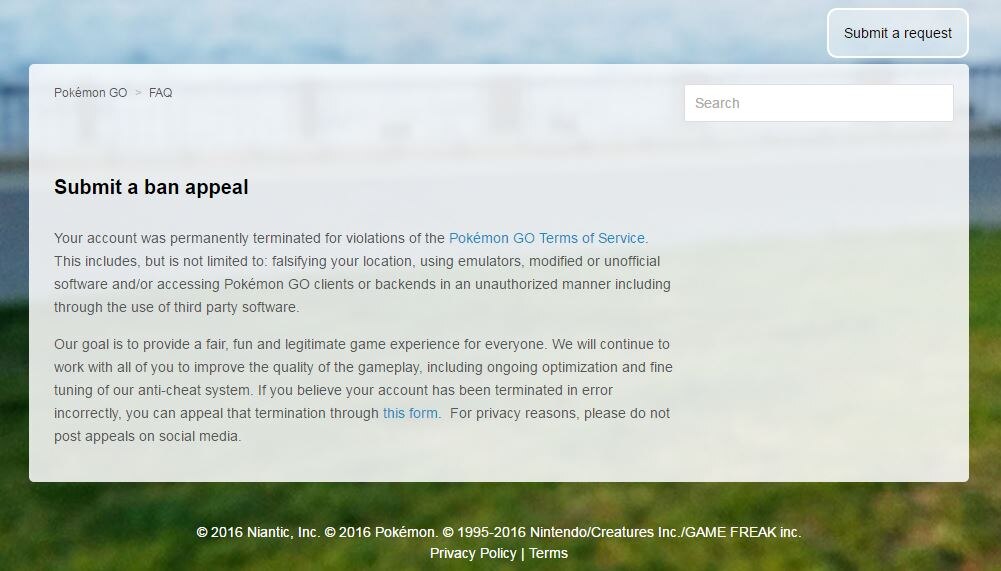Open the Privacy Policy footer link

click(473, 553)
